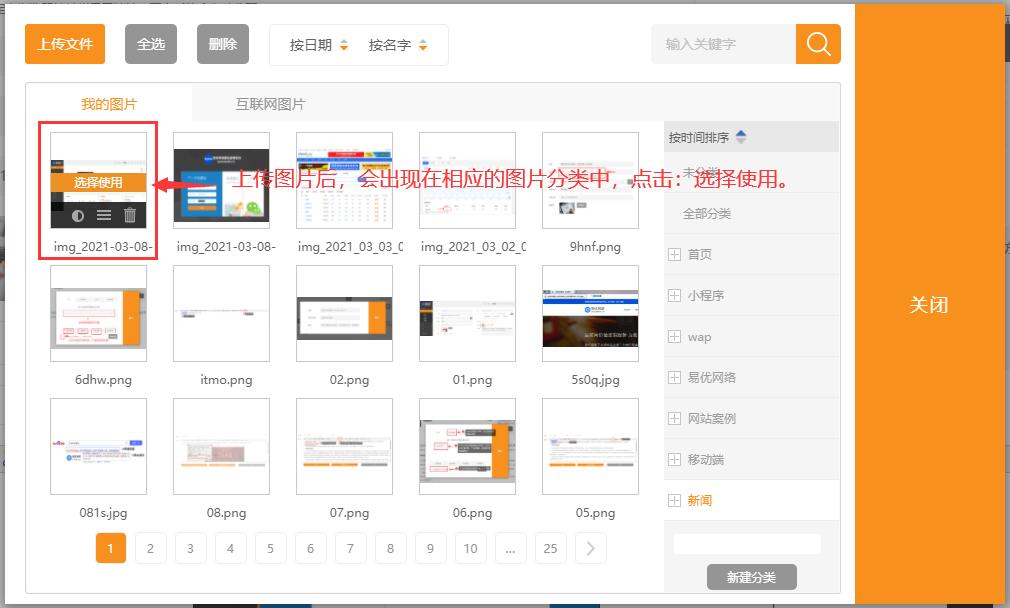Expand the 移动端 category
The image size is (1010, 608).
pos(674,458)
